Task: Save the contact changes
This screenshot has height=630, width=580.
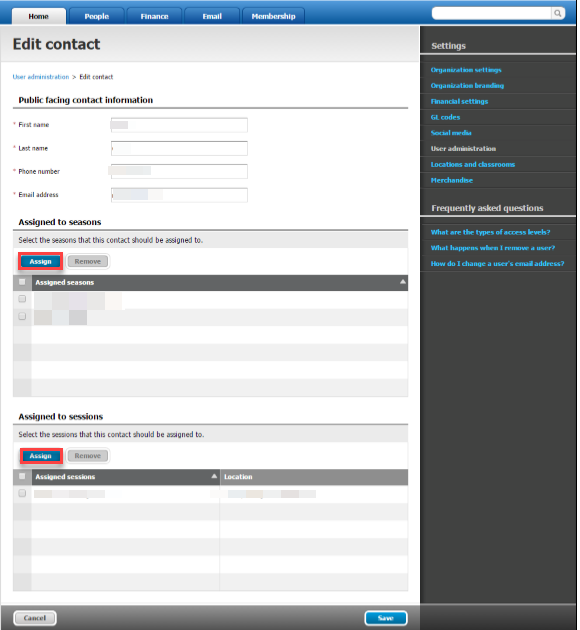Action: [386, 618]
